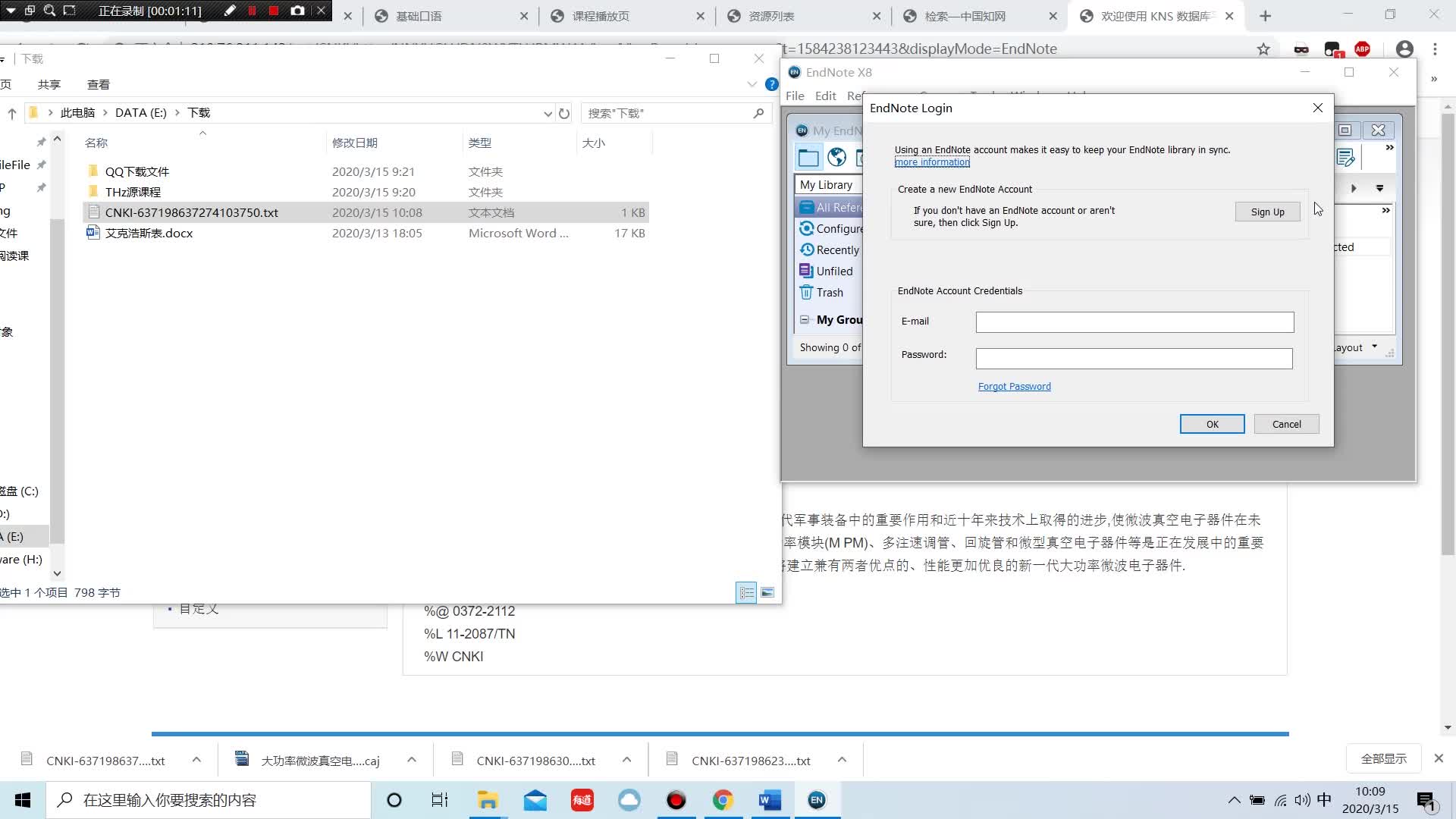Open the File menu in EndNote
1456x819 pixels.
point(795,96)
